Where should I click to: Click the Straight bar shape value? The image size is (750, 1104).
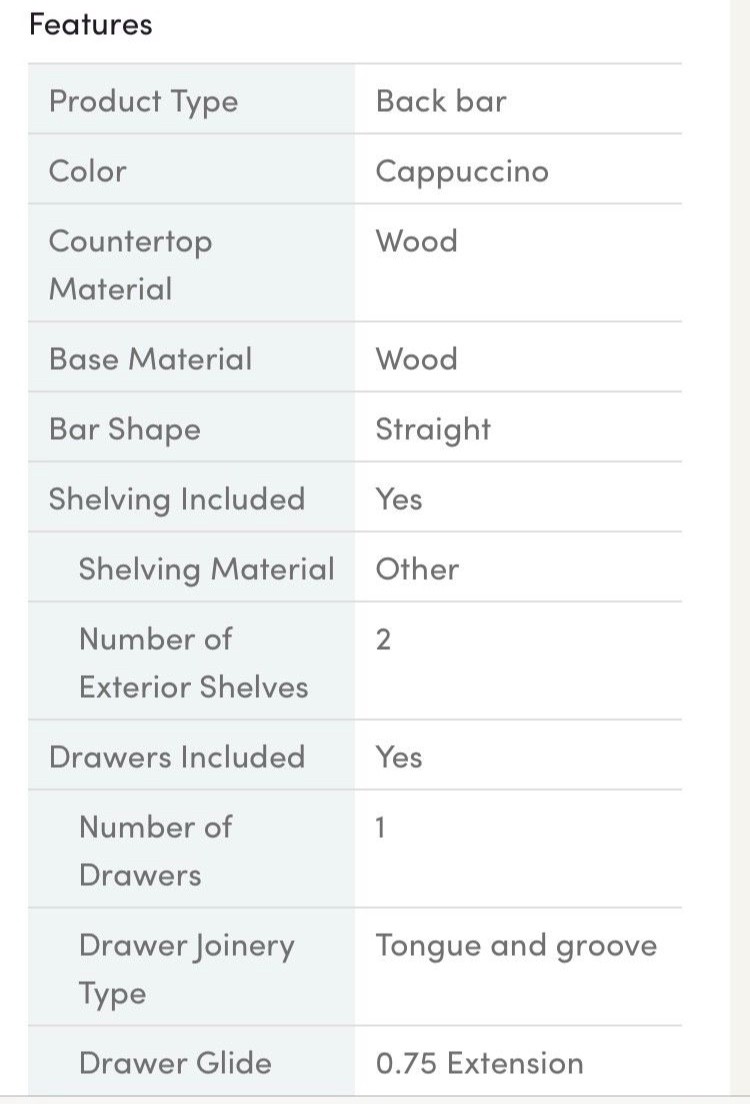click(433, 429)
